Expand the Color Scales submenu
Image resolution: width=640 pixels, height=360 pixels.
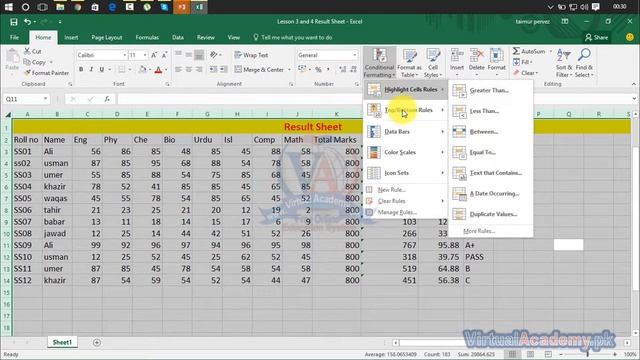(405, 152)
